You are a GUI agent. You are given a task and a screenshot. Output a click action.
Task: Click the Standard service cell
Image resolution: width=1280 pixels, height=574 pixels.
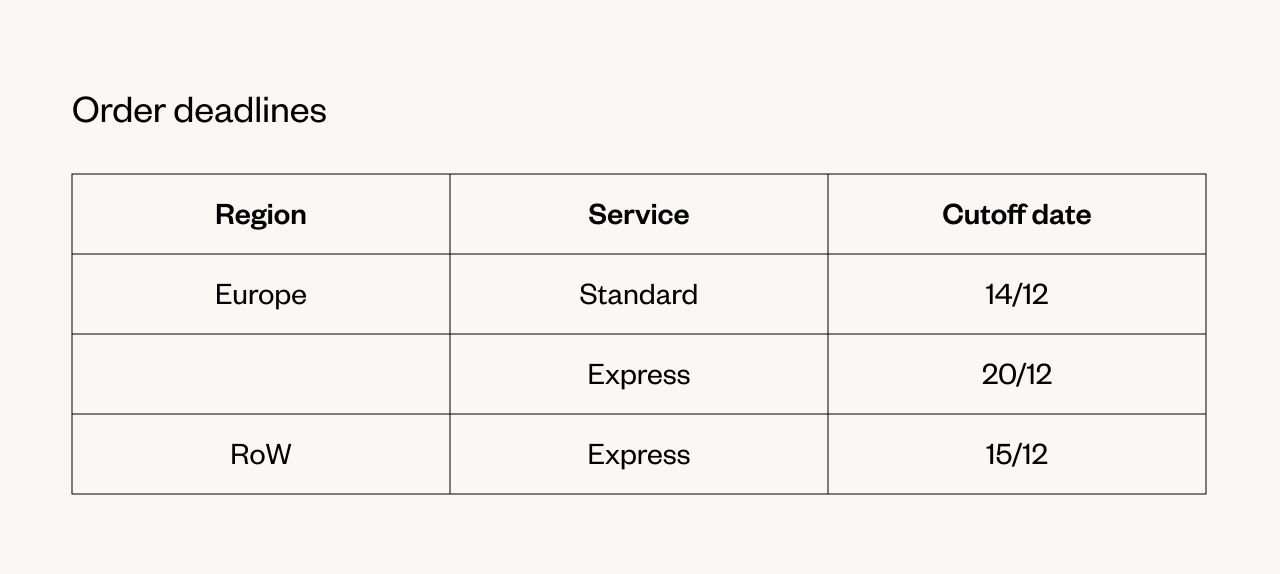639,294
